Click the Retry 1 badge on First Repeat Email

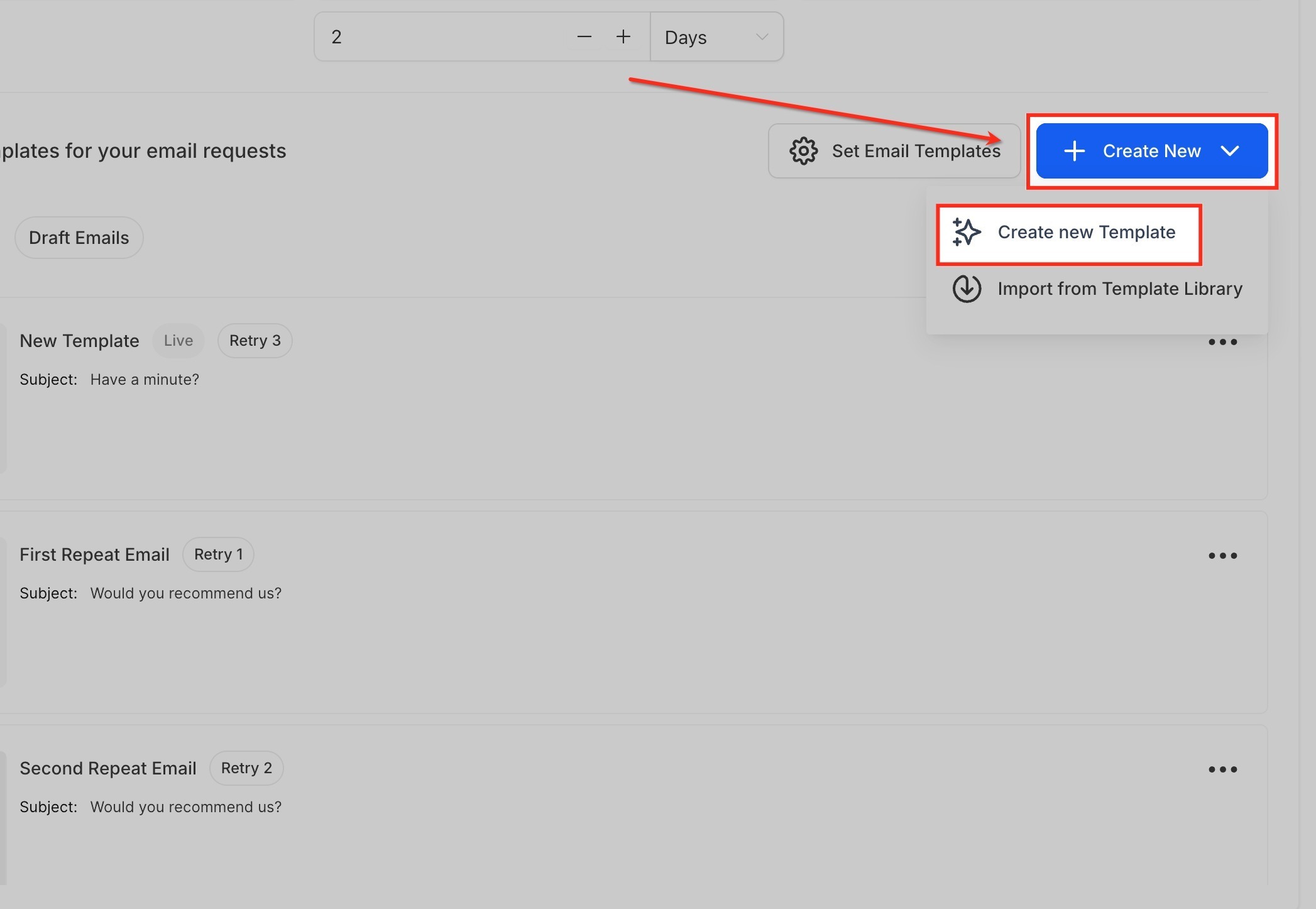click(x=218, y=554)
